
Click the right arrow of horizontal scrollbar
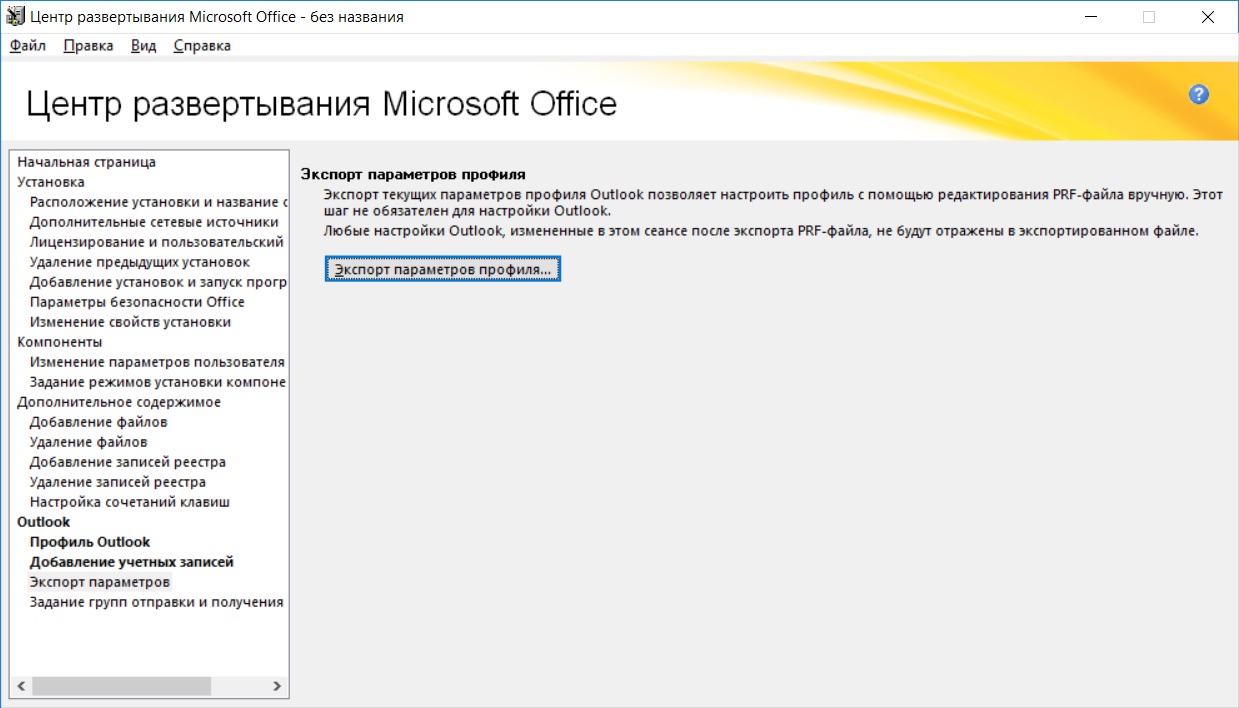point(278,686)
